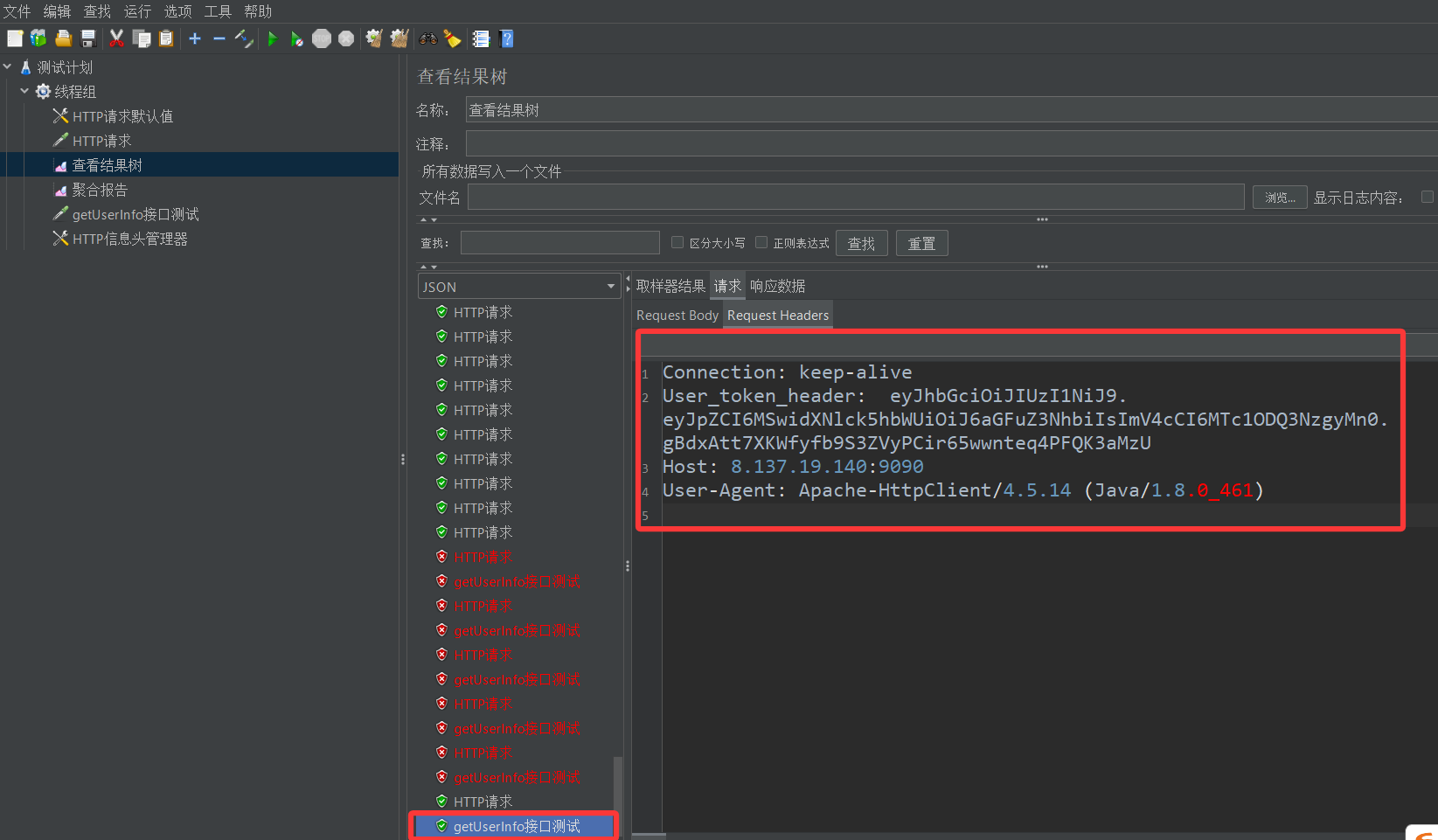Select HTTP请求默认值 in the tree
Viewport: 1438px width, 840px height.
pyautogui.click(x=122, y=116)
